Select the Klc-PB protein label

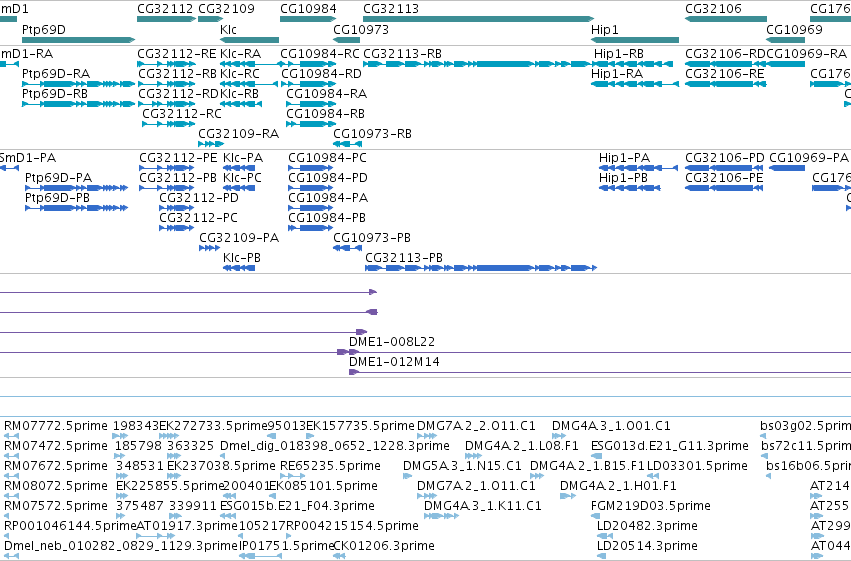[x=242, y=257]
